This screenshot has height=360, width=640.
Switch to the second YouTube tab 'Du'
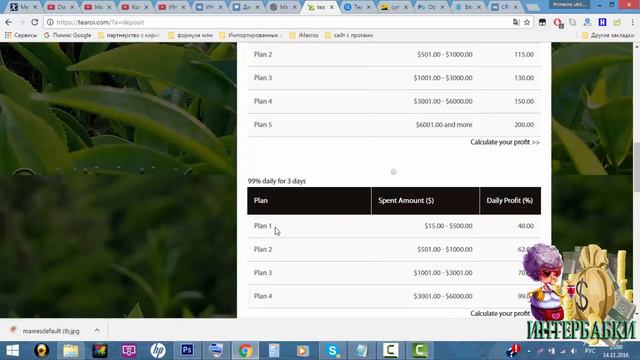point(60,7)
